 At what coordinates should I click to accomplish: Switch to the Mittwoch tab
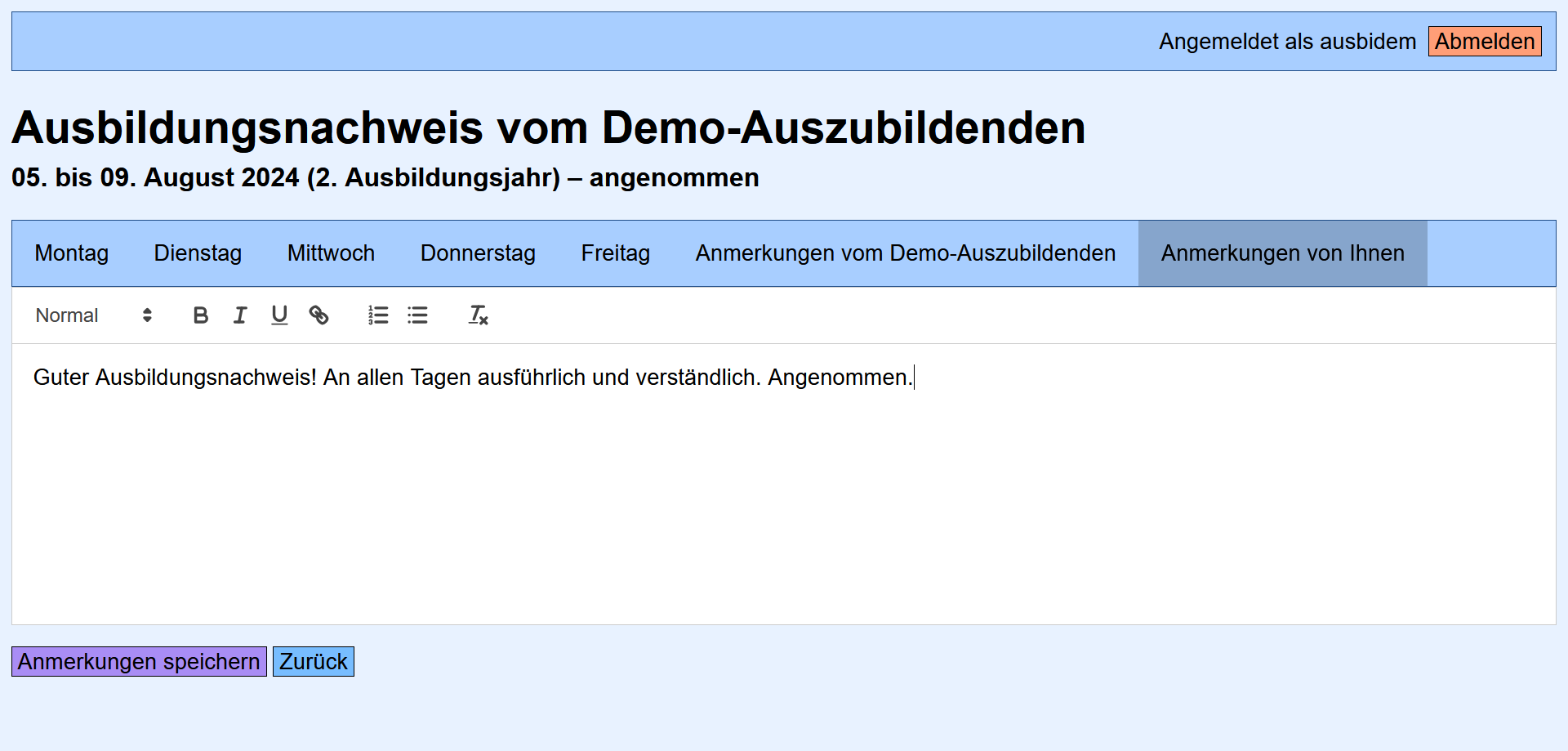331,253
